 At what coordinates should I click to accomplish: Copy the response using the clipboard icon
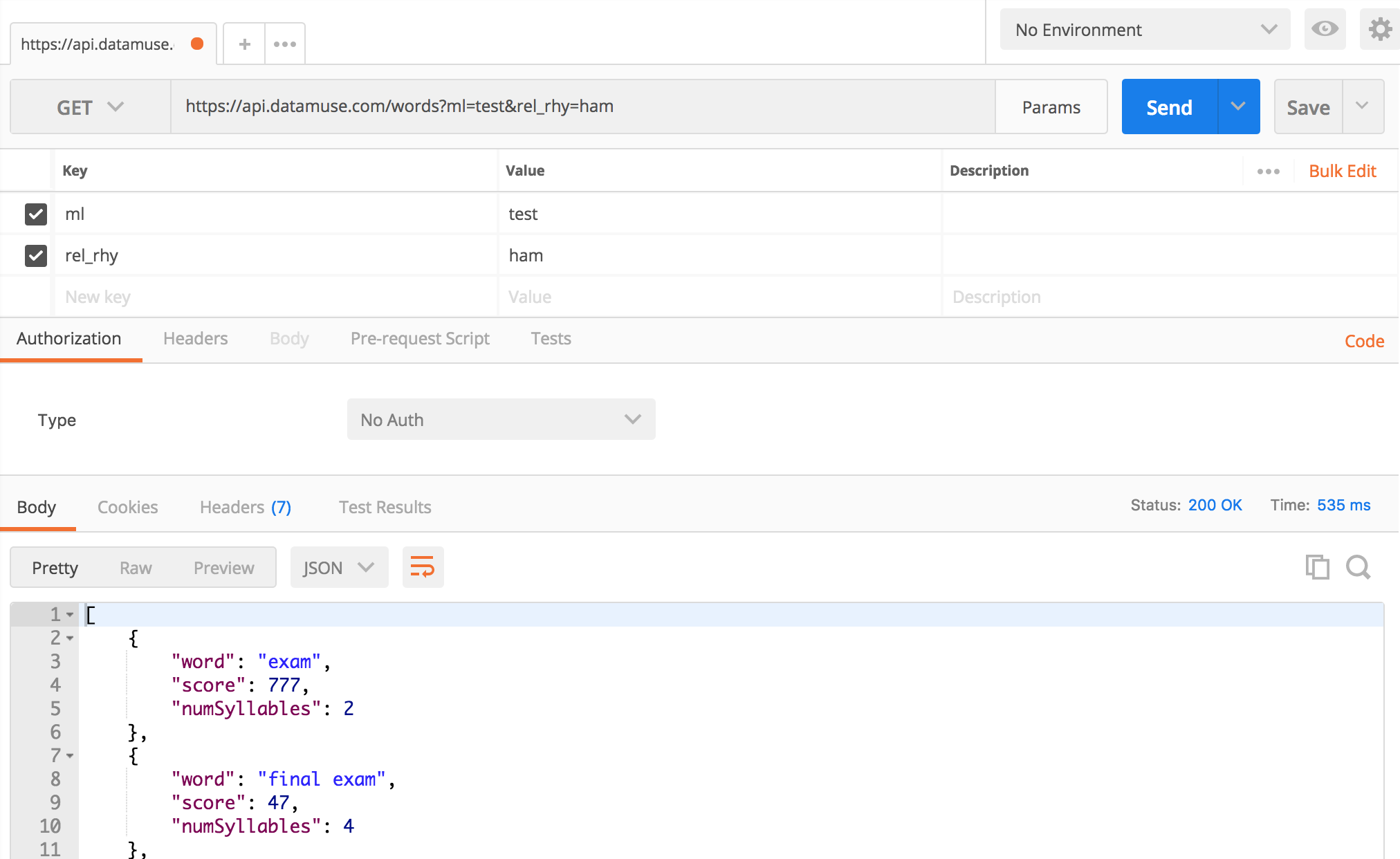(x=1317, y=567)
